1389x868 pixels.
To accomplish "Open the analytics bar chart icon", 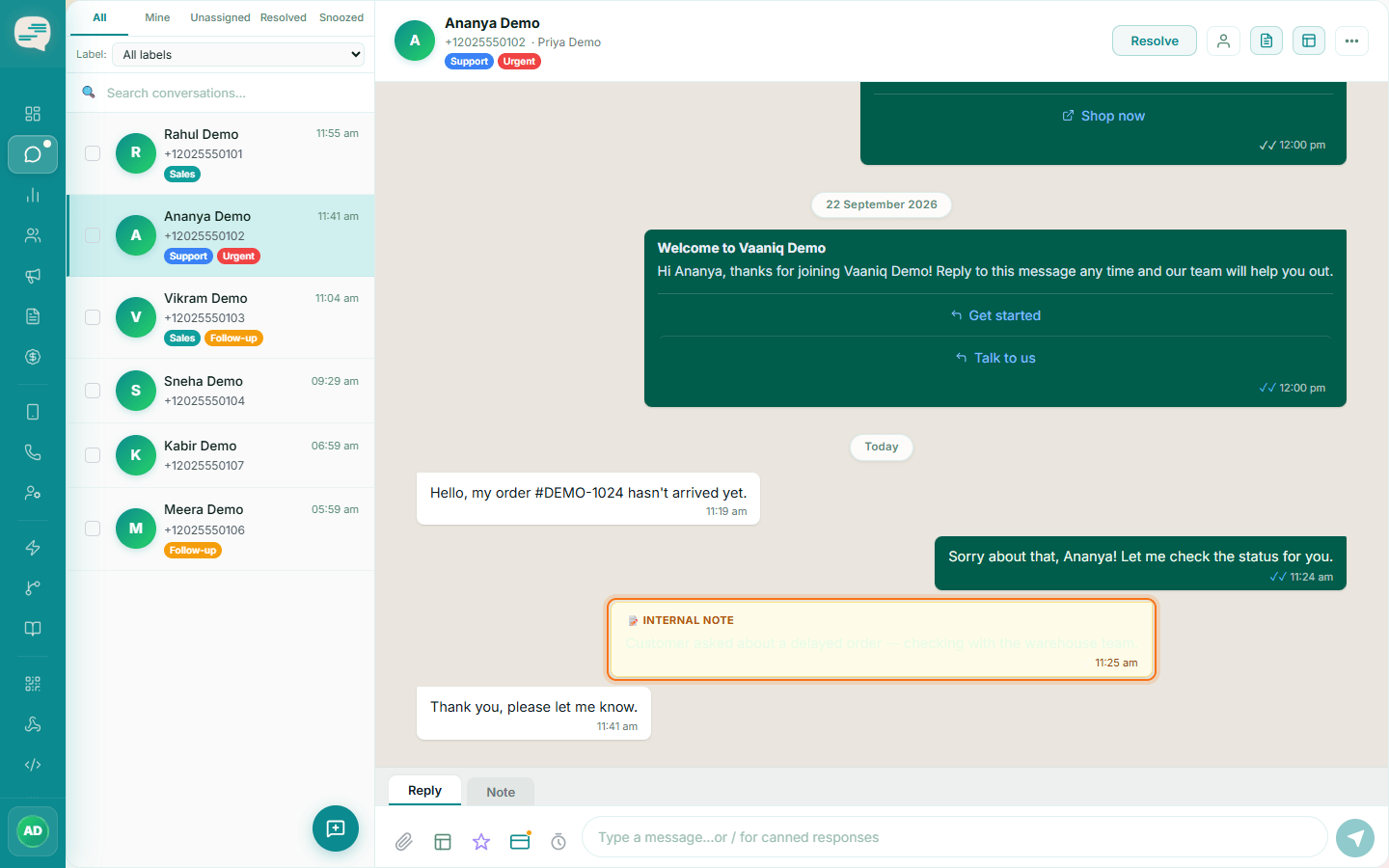I will pyautogui.click(x=33, y=195).
